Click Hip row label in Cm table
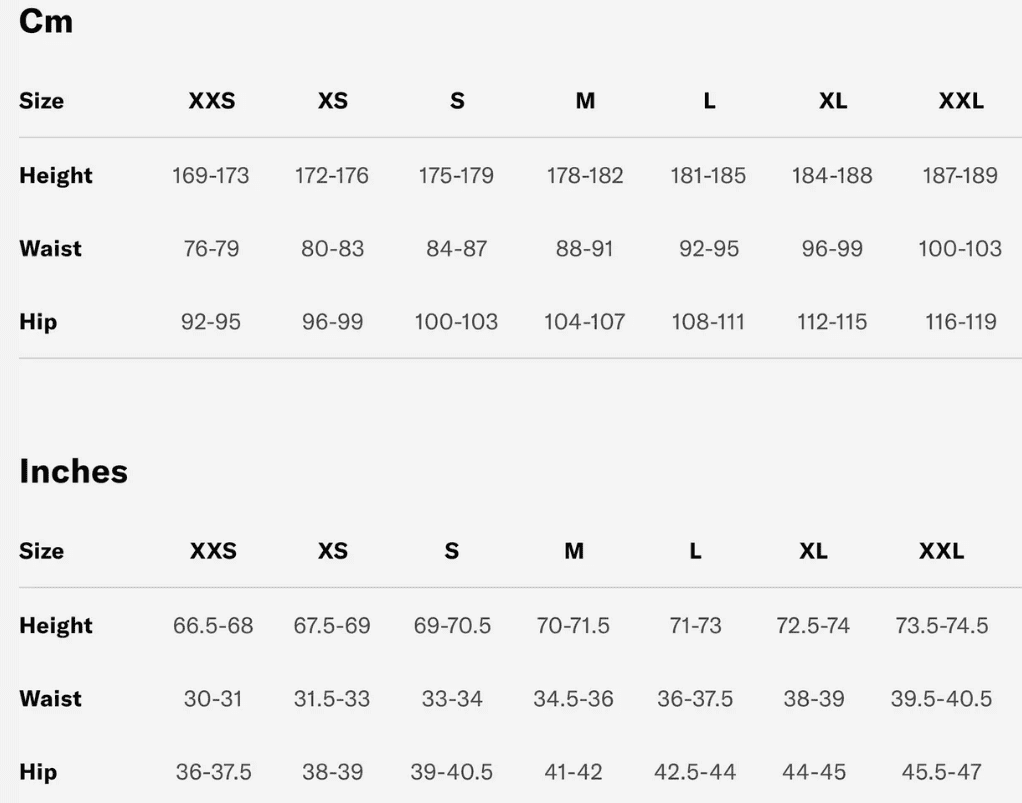Viewport: 1022px width, 803px height. coord(38,321)
